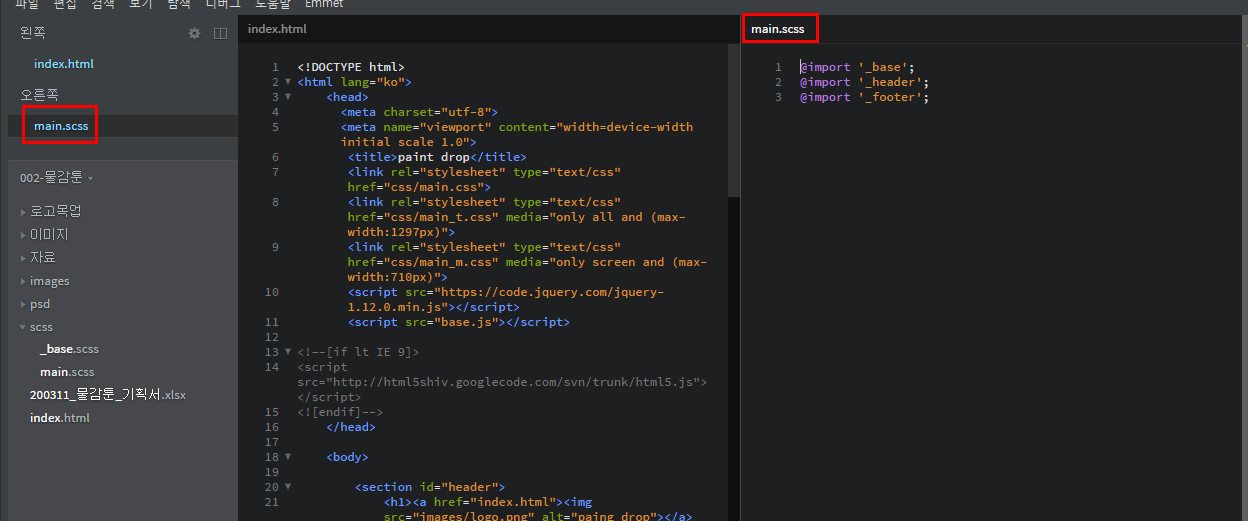Click the 오른쪽 pane label in the sidebar

coord(40,95)
